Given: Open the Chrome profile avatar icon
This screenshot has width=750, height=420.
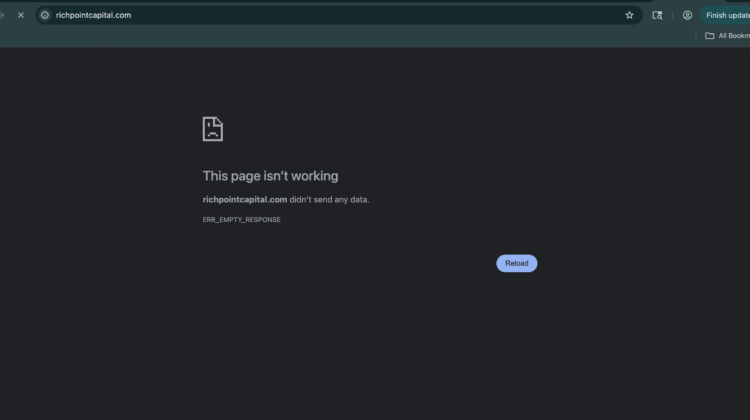Looking at the screenshot, I should click(687, 15).
